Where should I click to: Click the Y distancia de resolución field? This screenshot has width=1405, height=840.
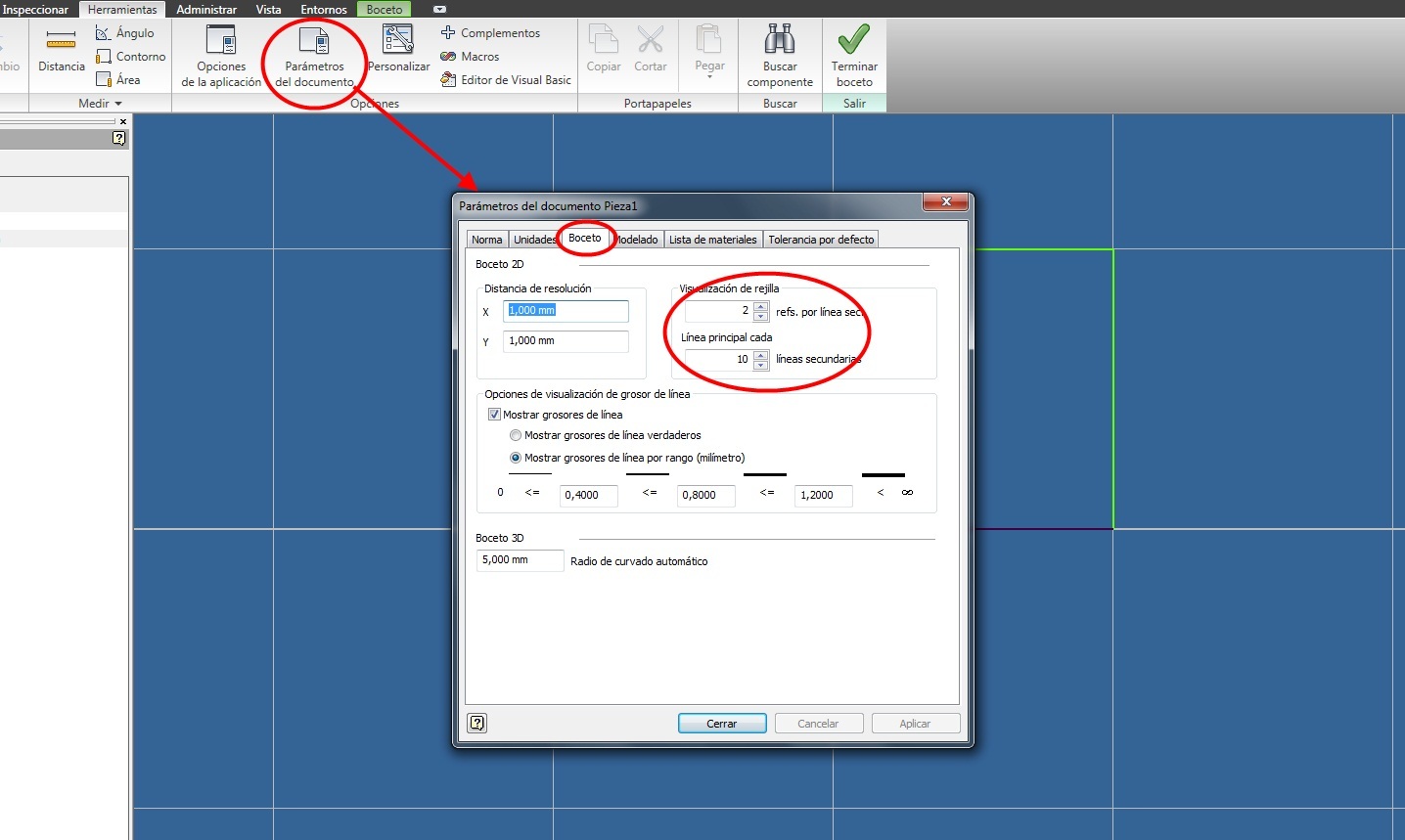[566, 341]
